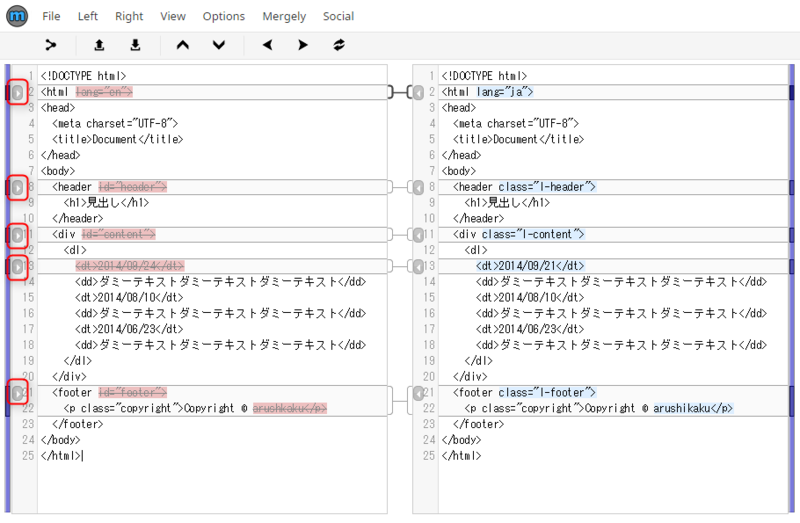This screenshot has height=523, width=800.
Task: Click left pane '</footer>' line
Action: (x=78, y=424)
